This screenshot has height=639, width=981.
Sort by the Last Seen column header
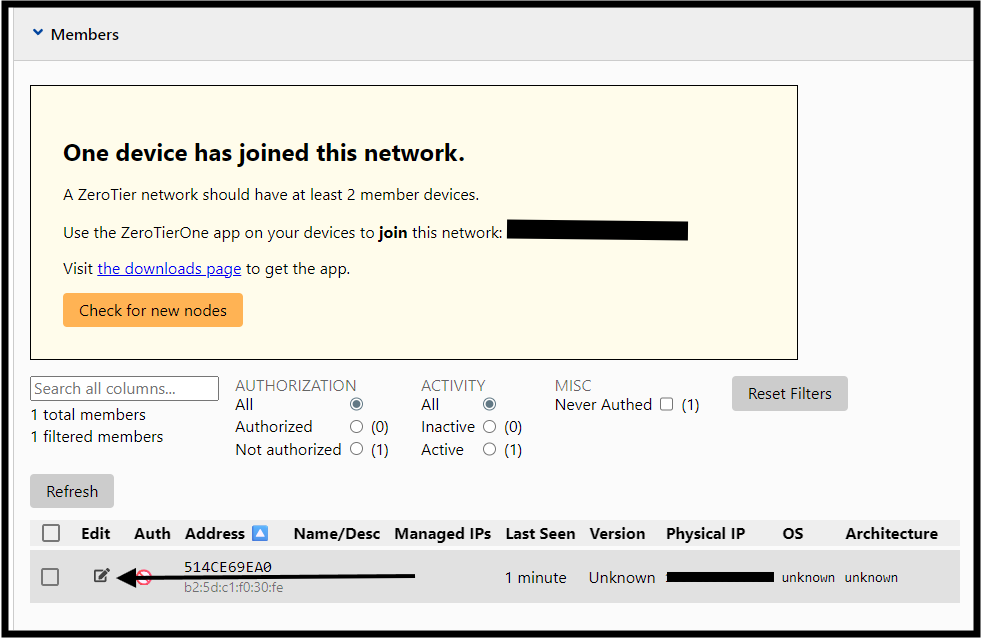pos(540,534)
